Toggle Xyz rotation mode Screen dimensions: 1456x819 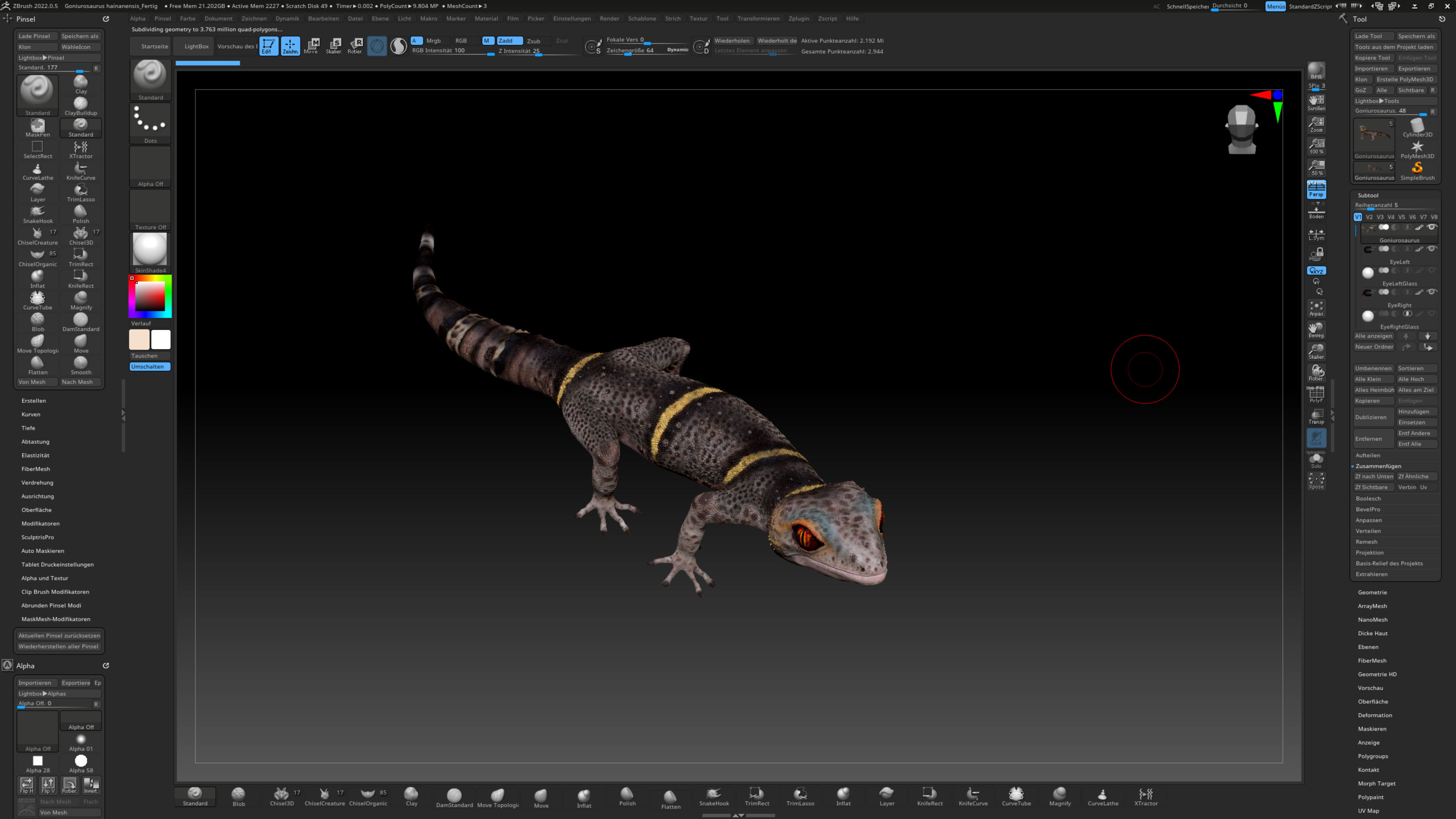1316,271
